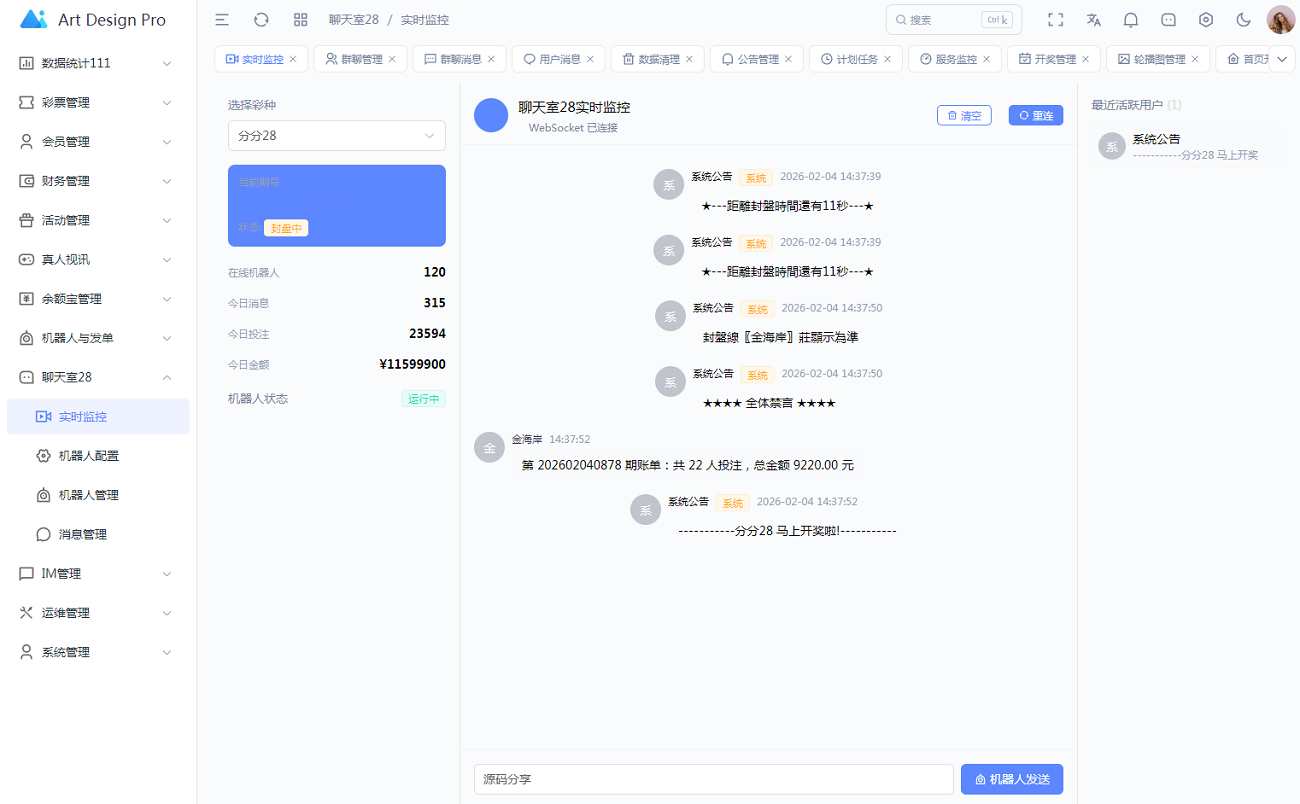The width and height of the screenshot is (1300, 804).
Task: Open the quick-access grid icon
Action: (300, 20)
